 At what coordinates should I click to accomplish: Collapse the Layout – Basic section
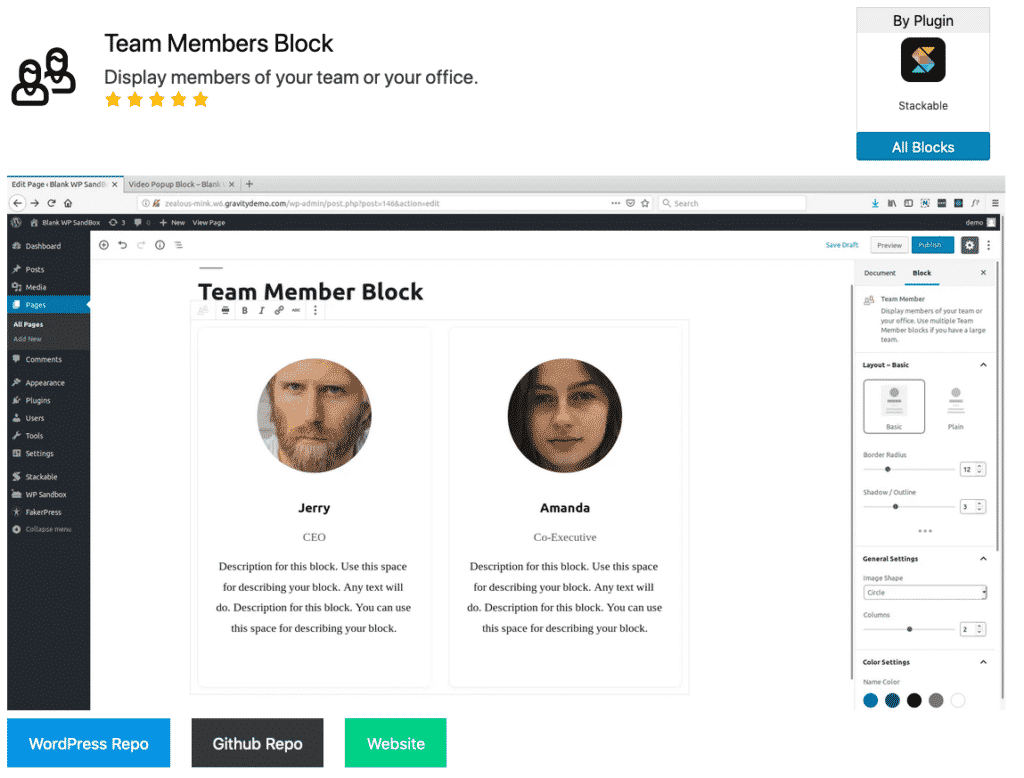[x=983, y=365]
